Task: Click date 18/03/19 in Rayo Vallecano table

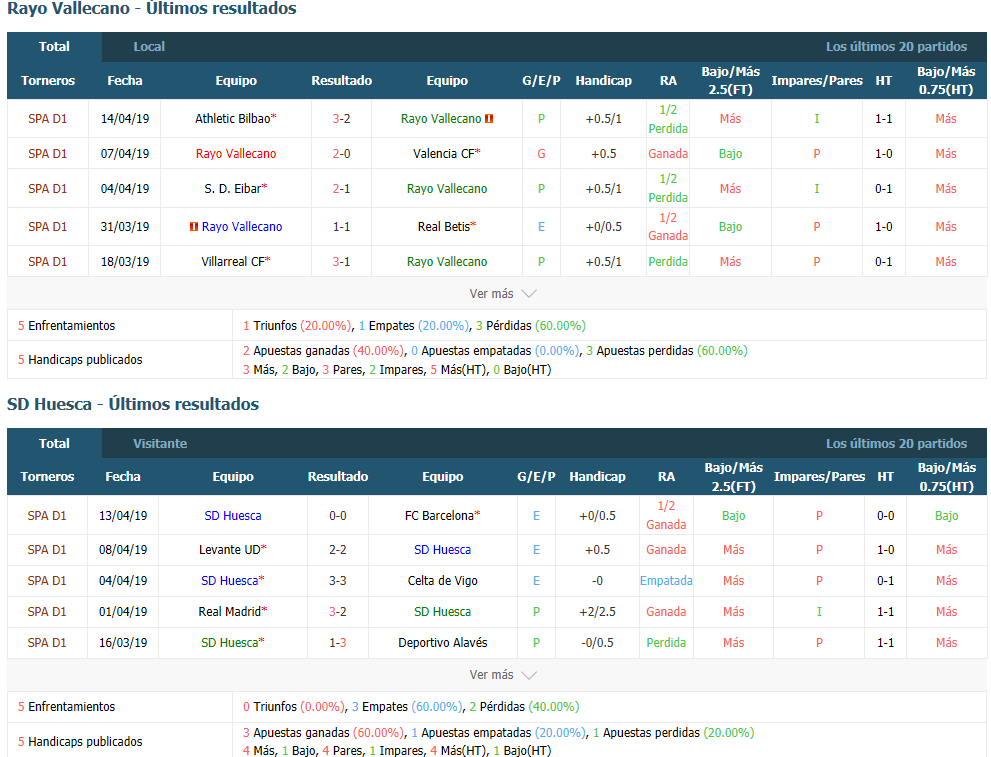Action: (x=125, y=262)
